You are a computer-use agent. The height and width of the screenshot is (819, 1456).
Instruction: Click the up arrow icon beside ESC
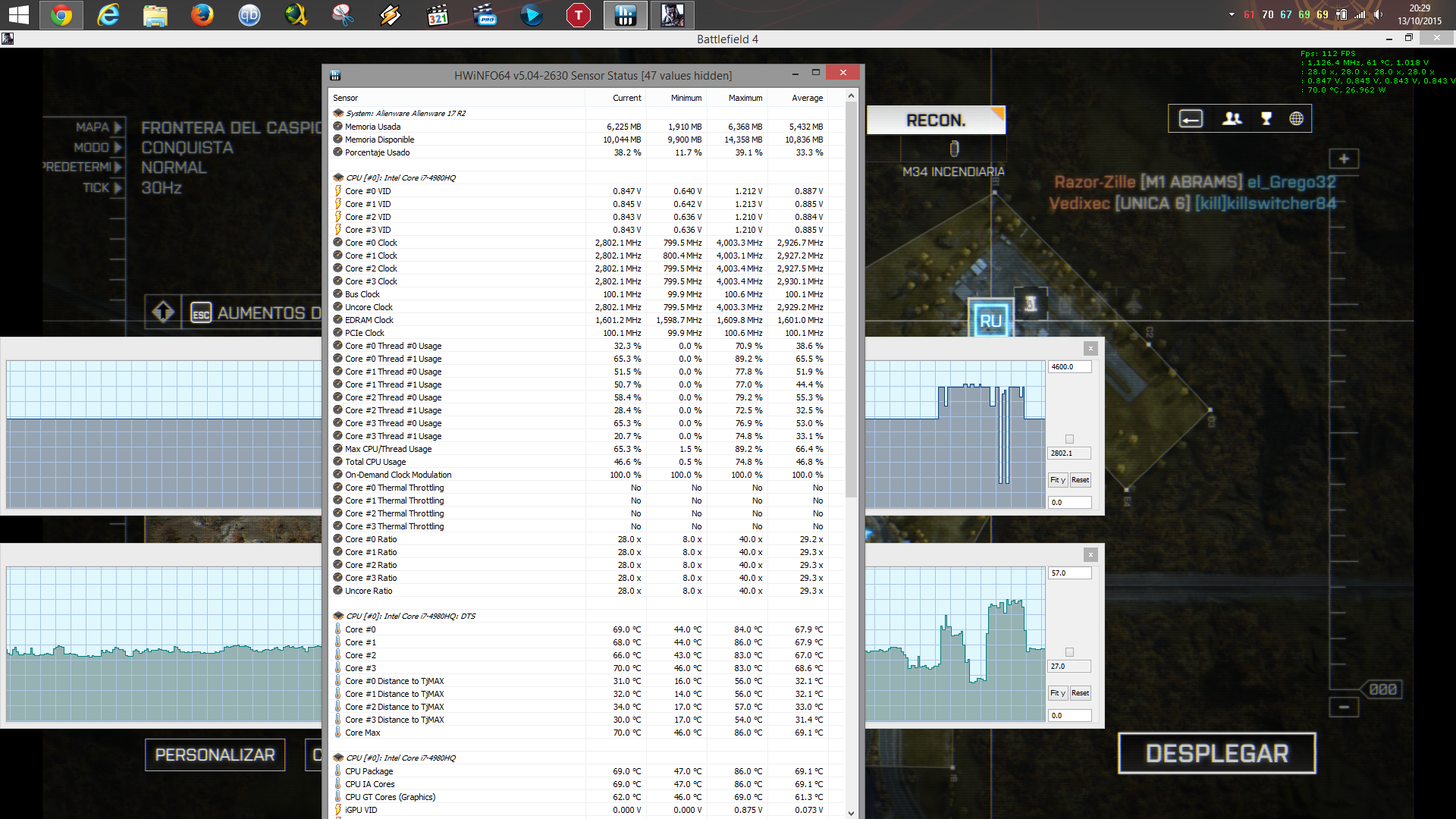pos(163,312)
